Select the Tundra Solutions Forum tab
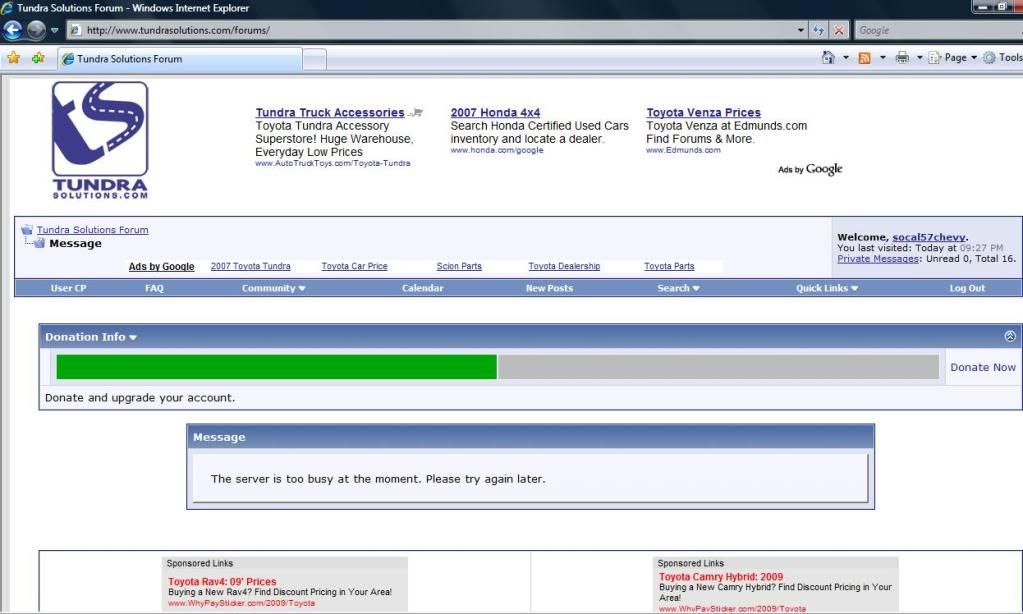 point(180,59)
